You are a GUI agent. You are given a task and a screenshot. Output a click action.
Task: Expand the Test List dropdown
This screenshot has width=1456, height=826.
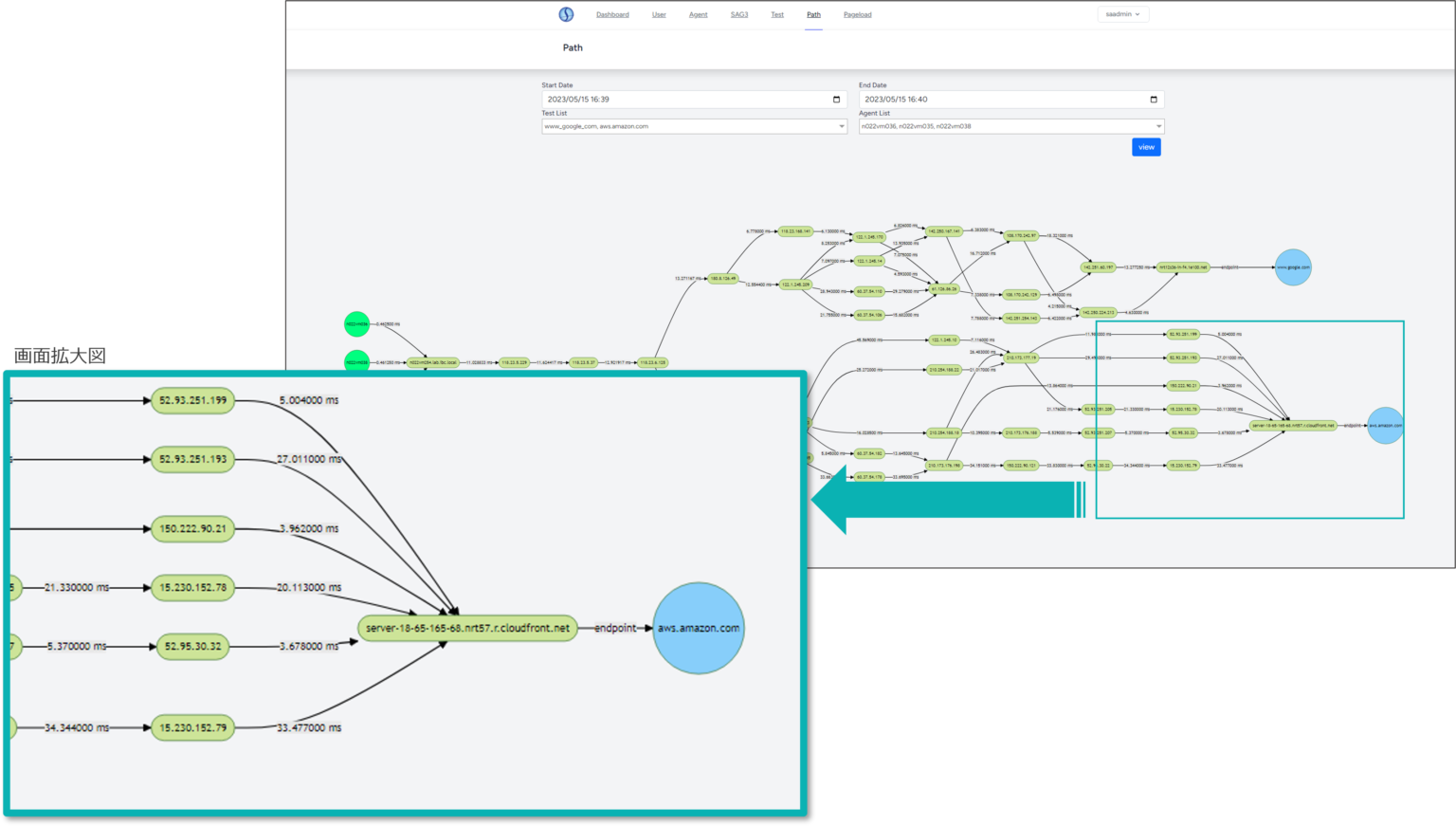[694, 126]
